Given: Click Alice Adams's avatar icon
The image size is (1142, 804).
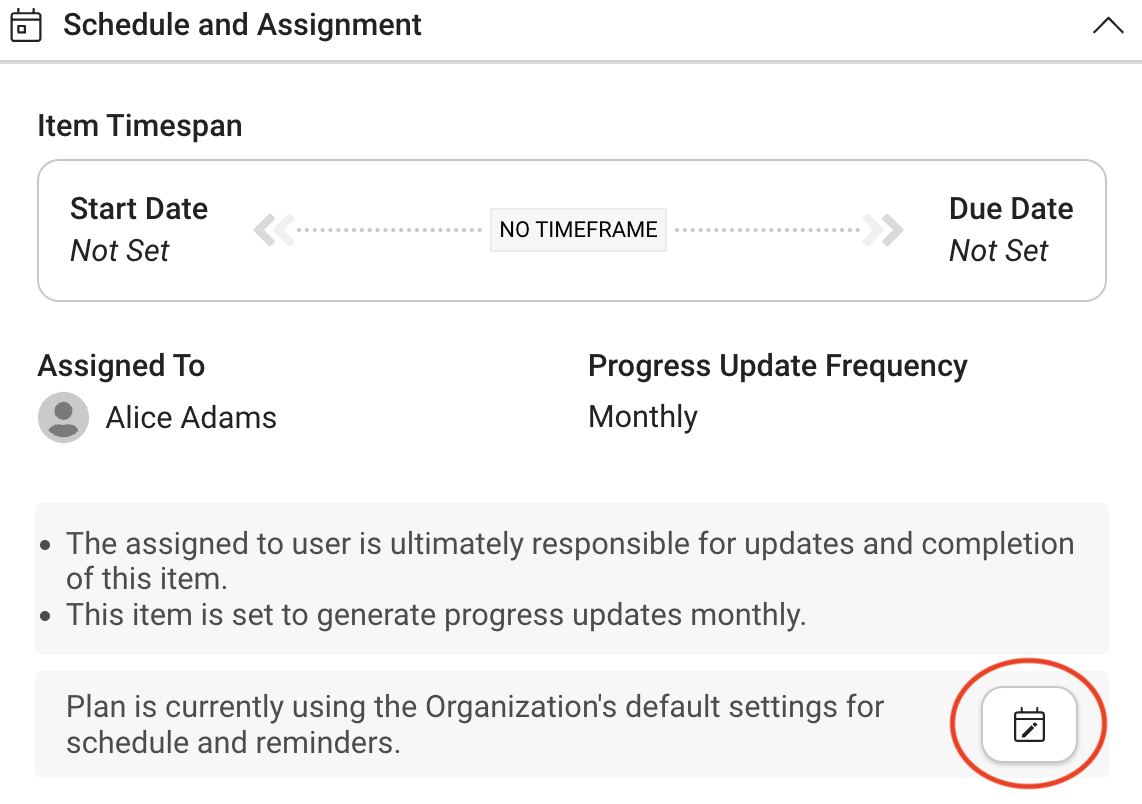Looking at the screenshot, I should (x=62, y=417).
